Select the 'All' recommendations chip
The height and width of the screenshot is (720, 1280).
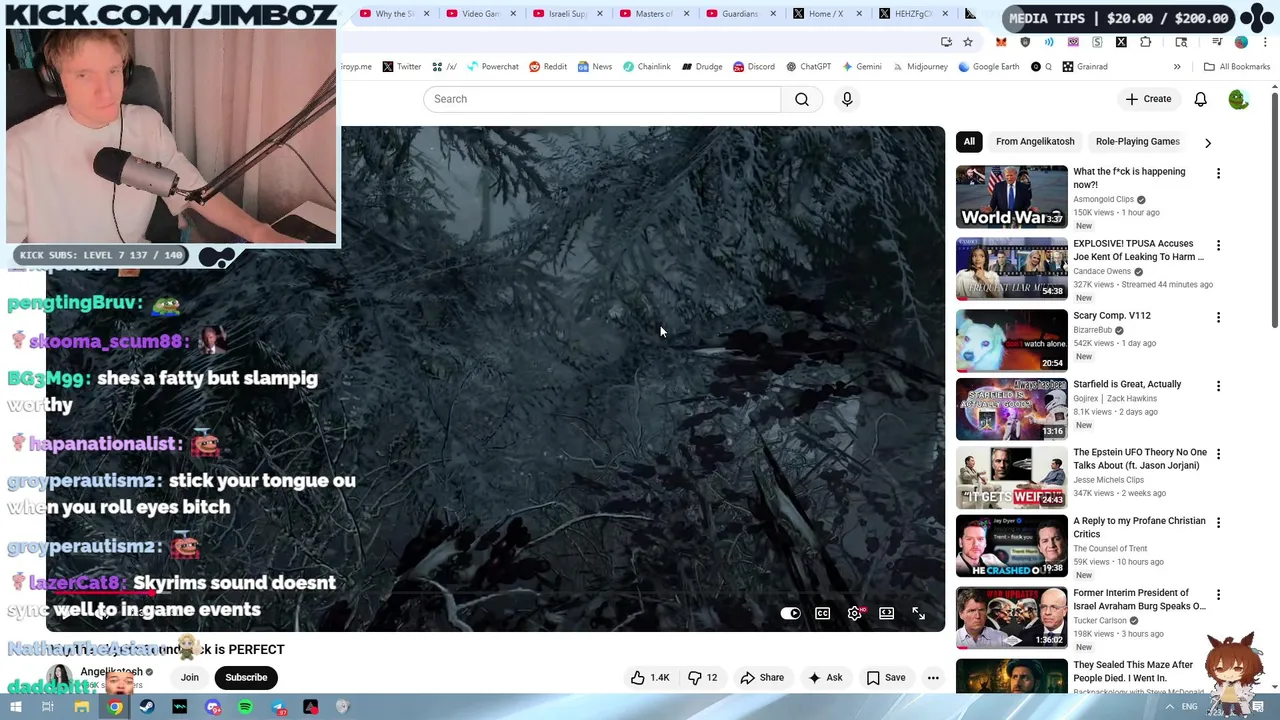(x=969, y=141)
